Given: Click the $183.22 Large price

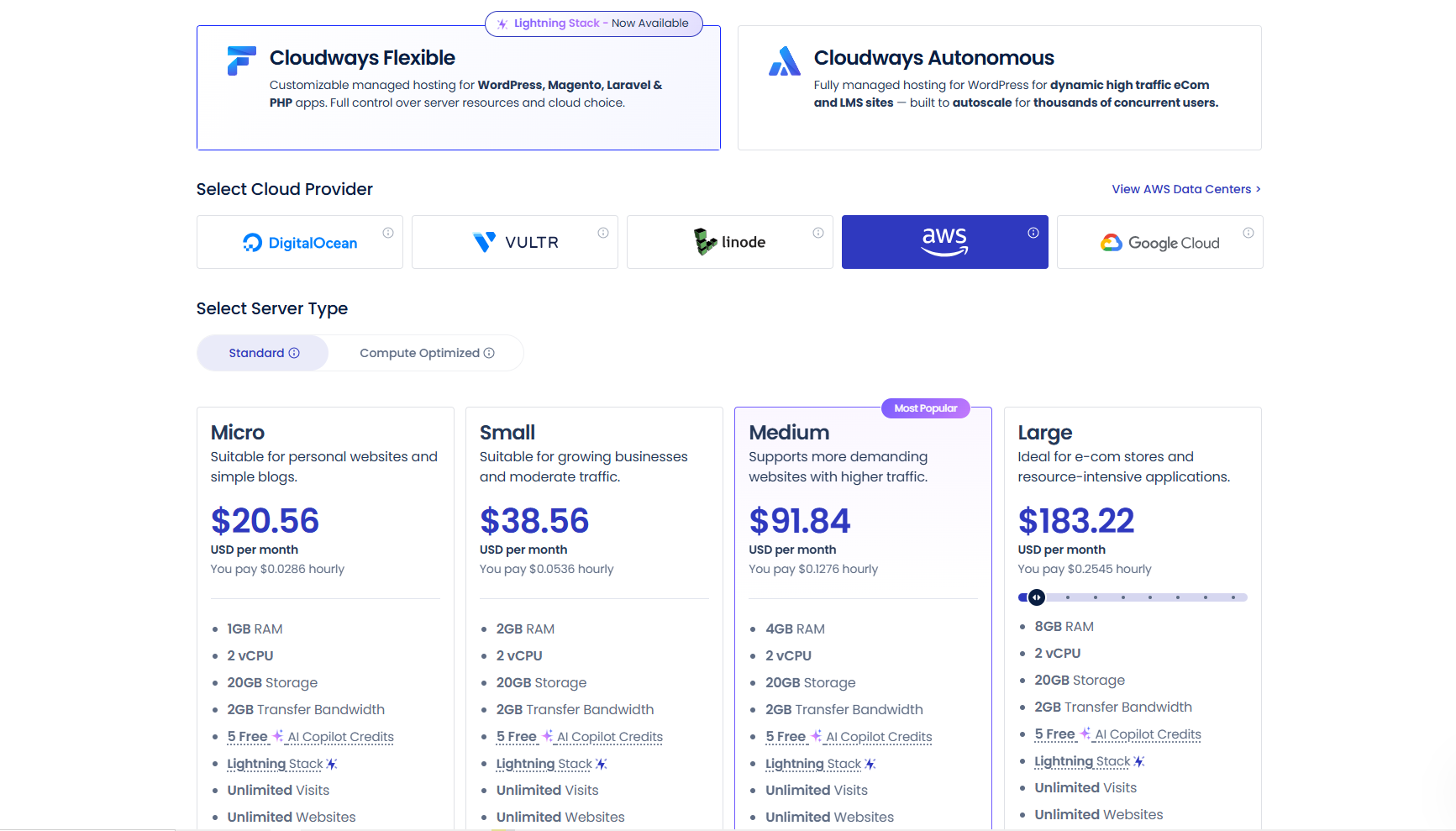Looking at the screenshot, I should click(x=1076, y=521).
